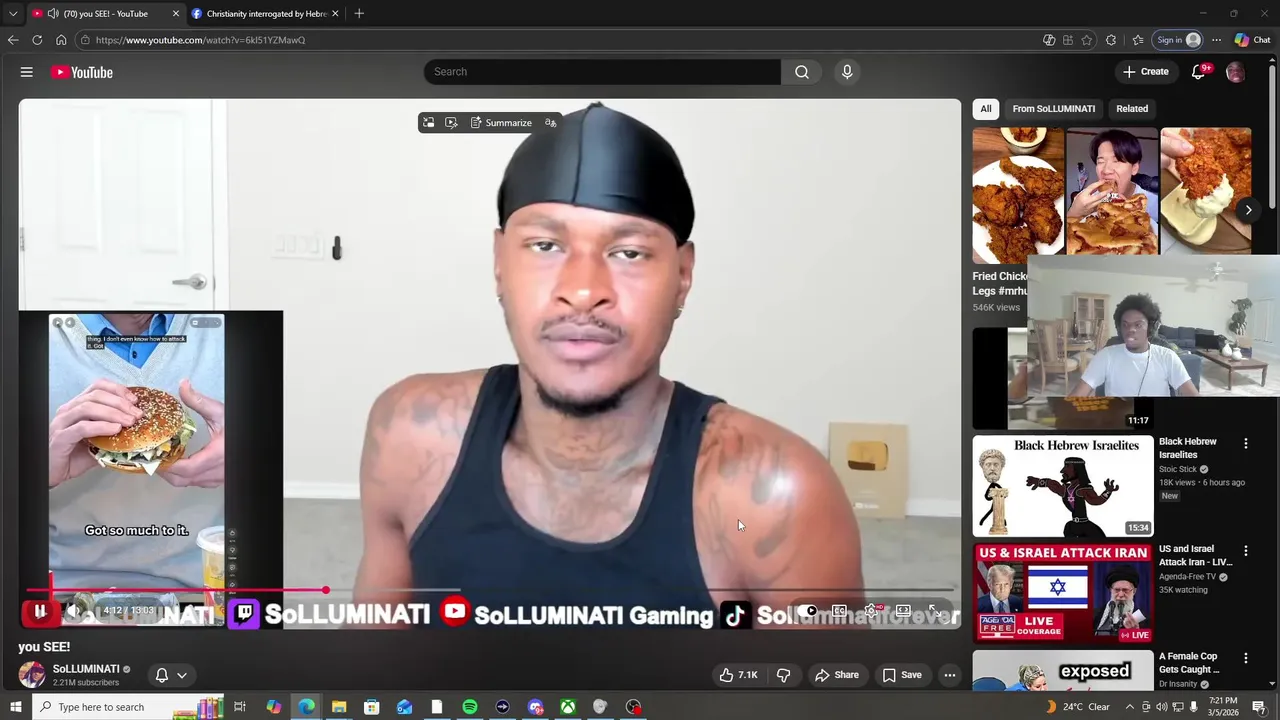Open the fried chicken Shorts thumbnail
Image resolution: width=1280 pixels, height=720 pixels.
point(1018,195)
